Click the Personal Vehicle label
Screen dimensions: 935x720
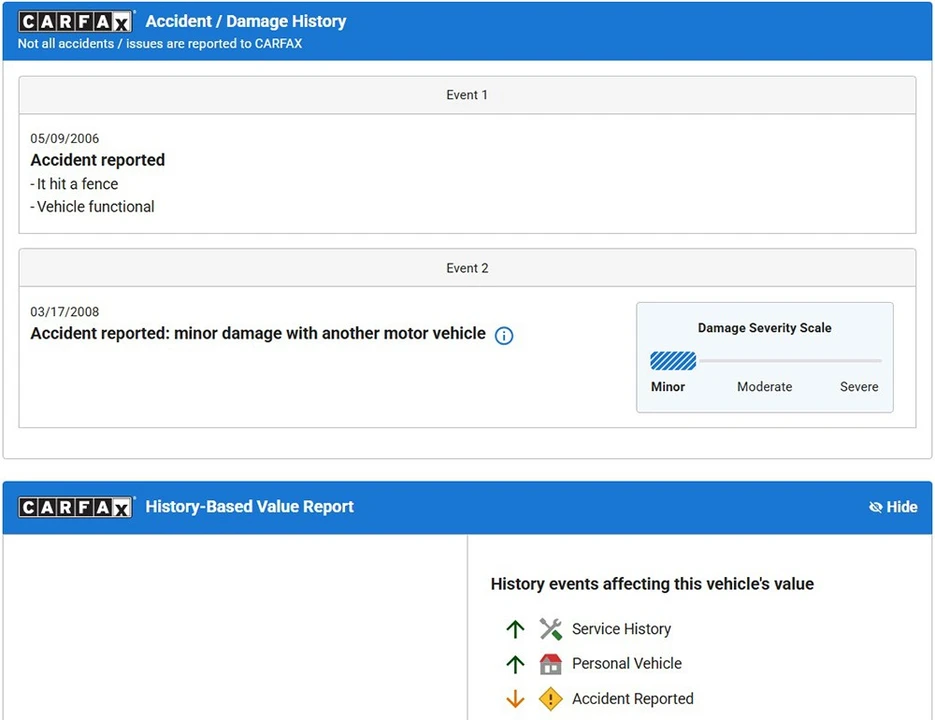click(x=627, y=663)
